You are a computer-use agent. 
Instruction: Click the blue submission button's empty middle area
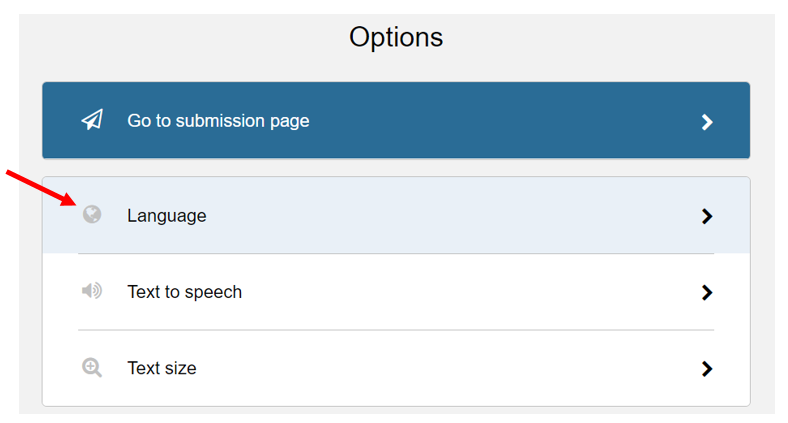coord(503,121)
